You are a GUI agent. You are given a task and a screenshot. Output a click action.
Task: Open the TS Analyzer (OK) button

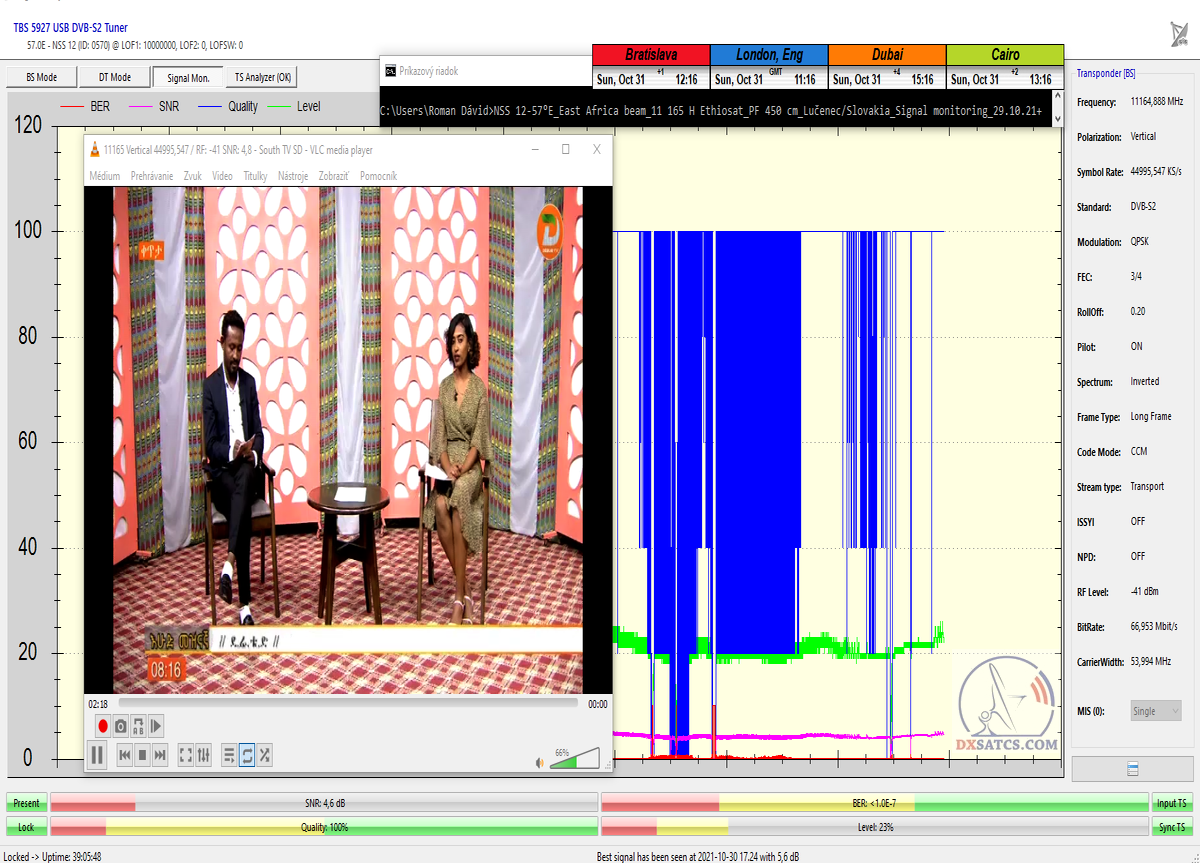(263, 77)
